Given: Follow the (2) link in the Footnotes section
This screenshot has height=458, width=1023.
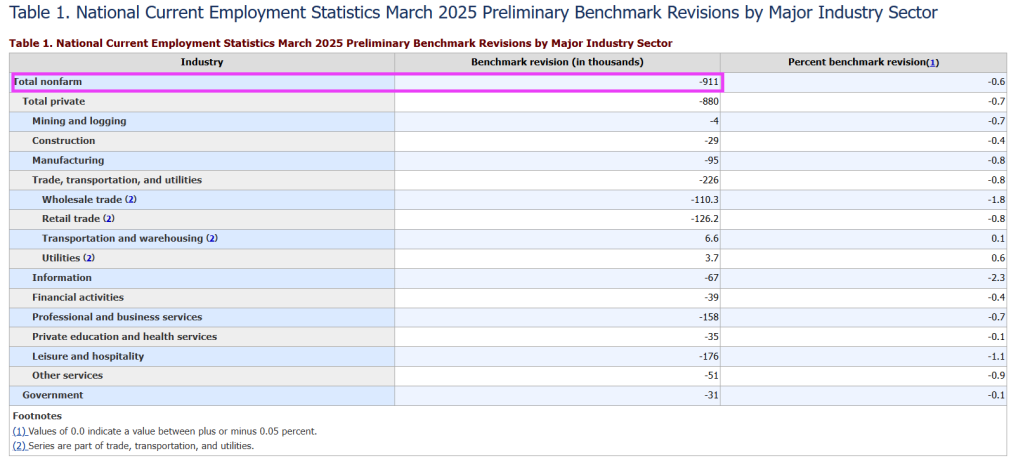Looking at the screenshot, I should pyautogui.click(x=20, y=446).
